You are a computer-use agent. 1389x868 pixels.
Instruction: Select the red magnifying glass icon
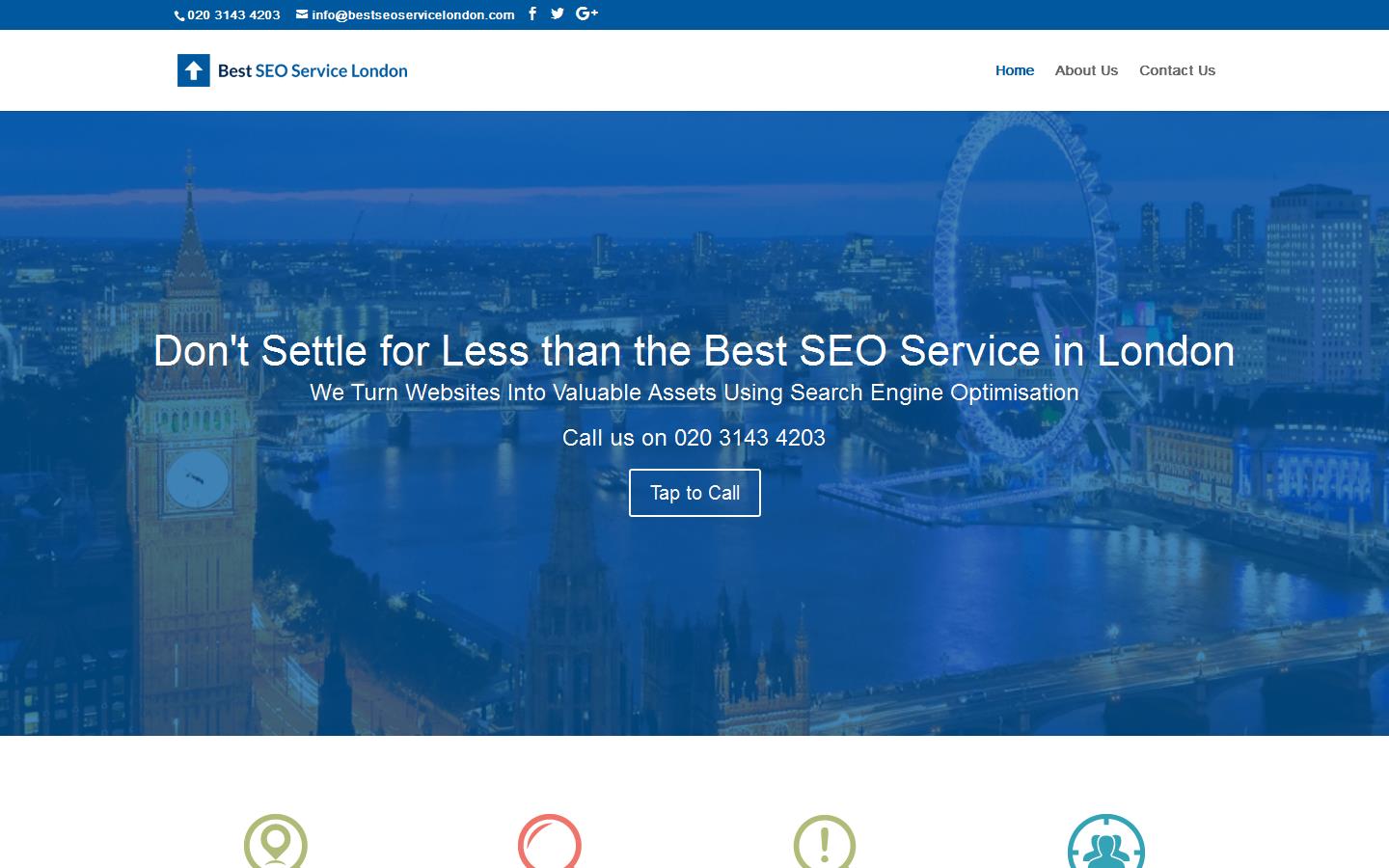550,844
